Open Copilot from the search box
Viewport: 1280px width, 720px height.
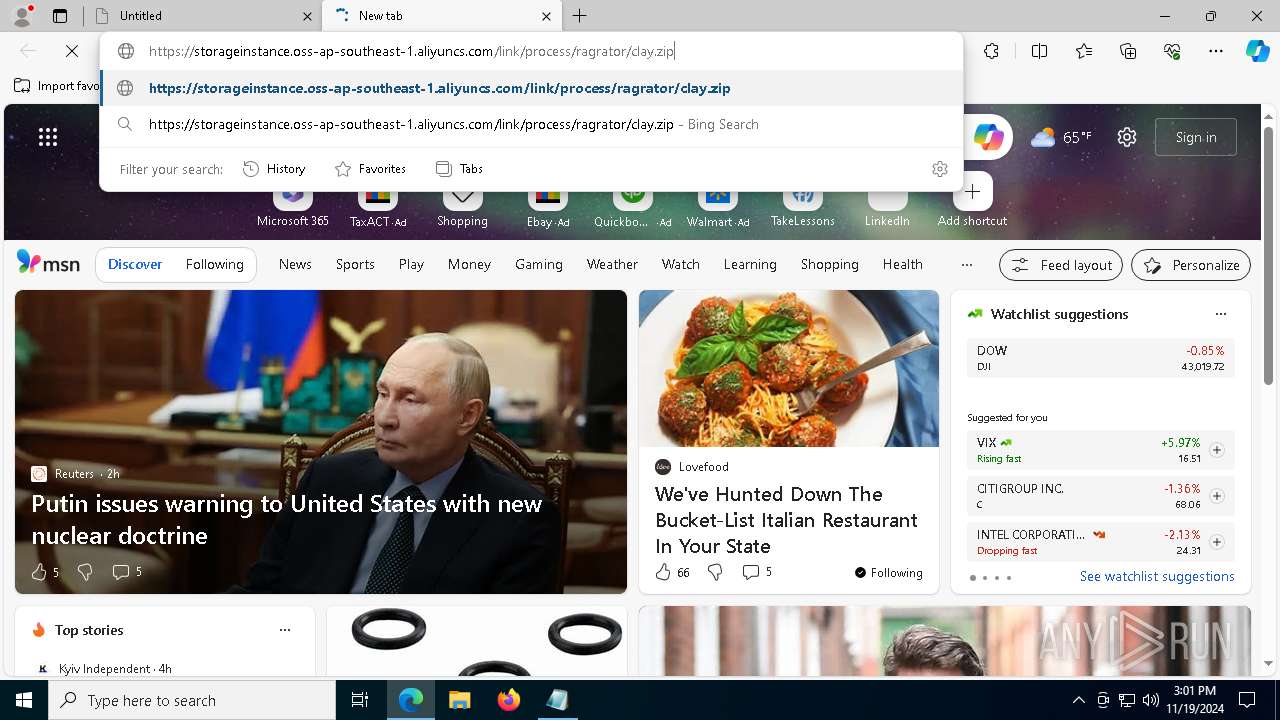(x=988, y=137)
